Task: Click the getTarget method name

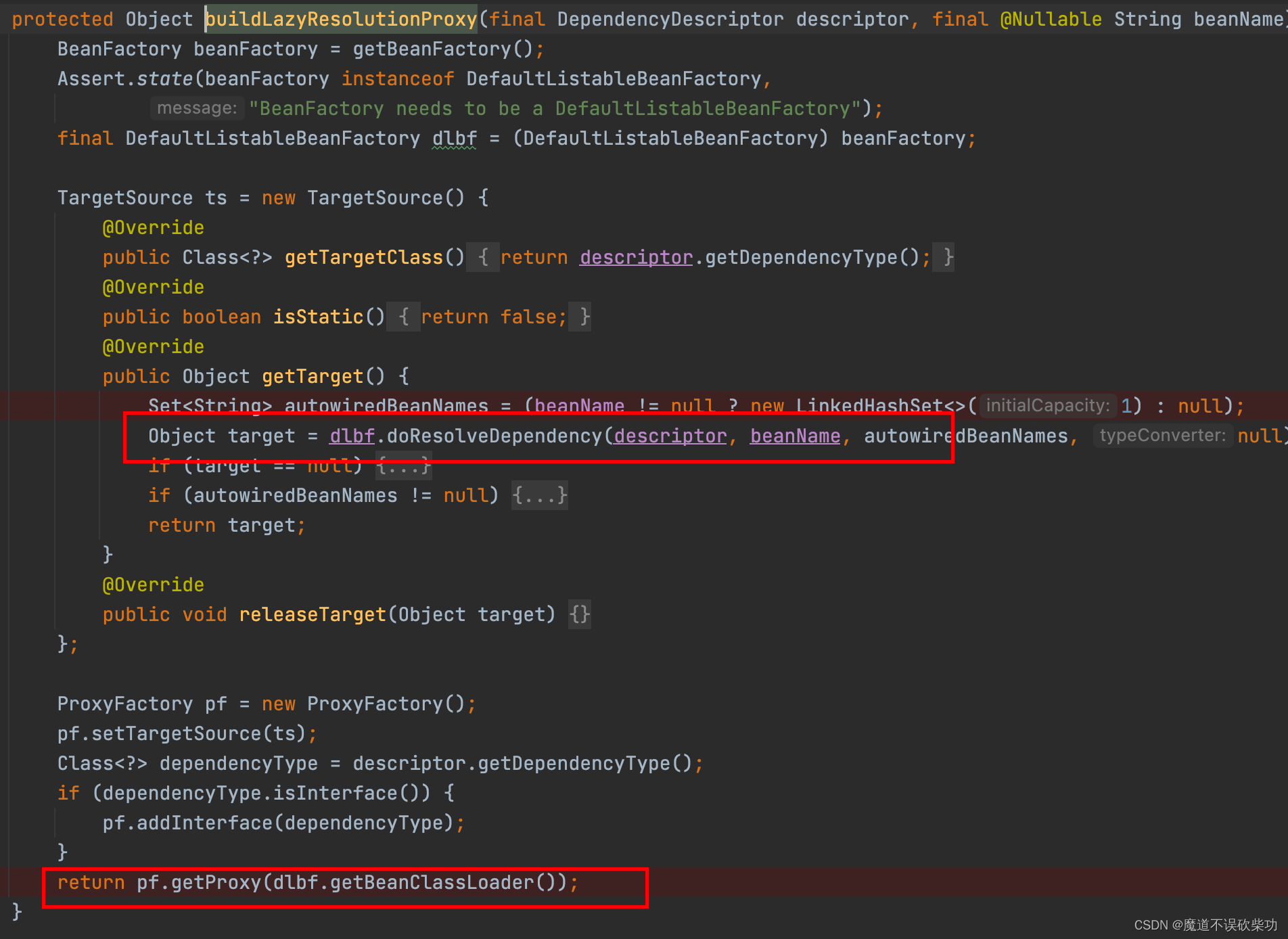Action: coord(313,376)
